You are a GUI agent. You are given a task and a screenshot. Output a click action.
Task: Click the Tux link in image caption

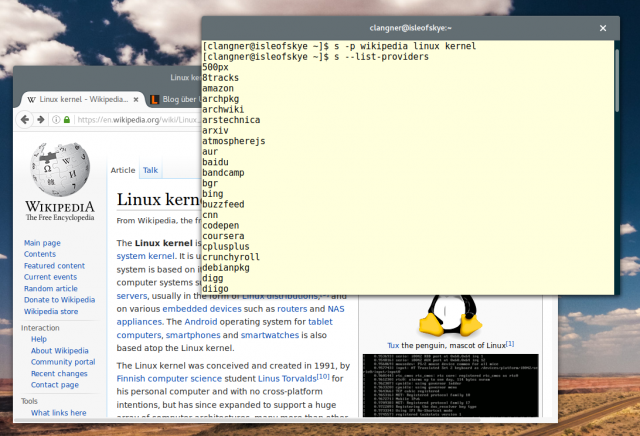click(393, 345)
